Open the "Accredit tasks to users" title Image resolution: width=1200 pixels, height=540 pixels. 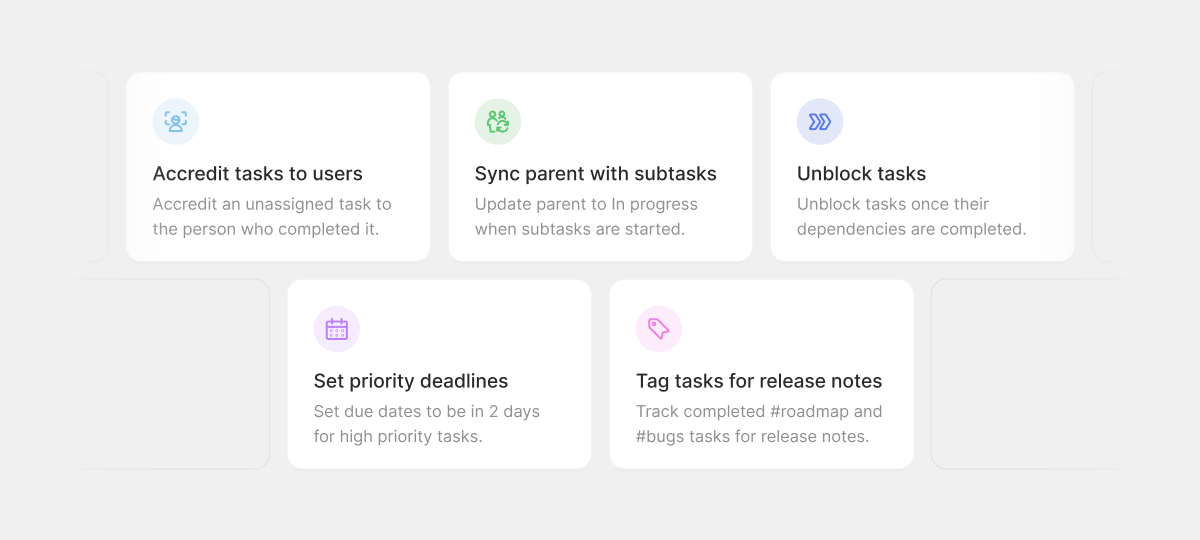[x=258, y=174]
